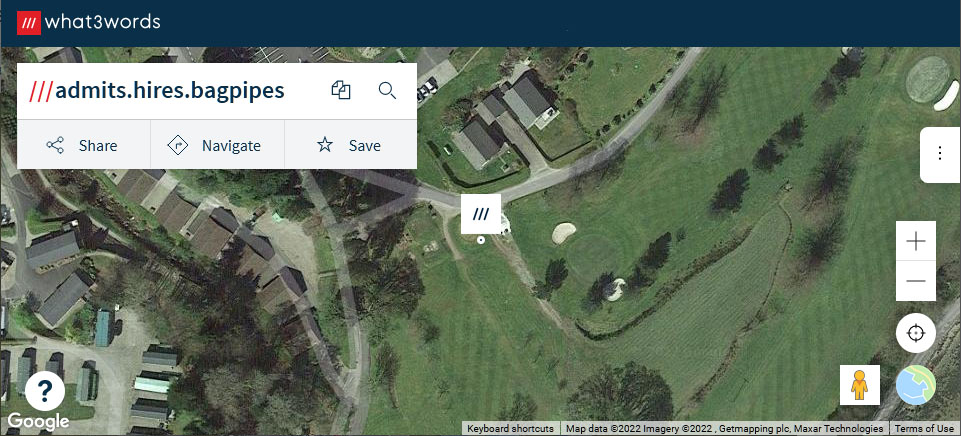
Task: Open the three-dot more options menu
Action: (940, 154)
